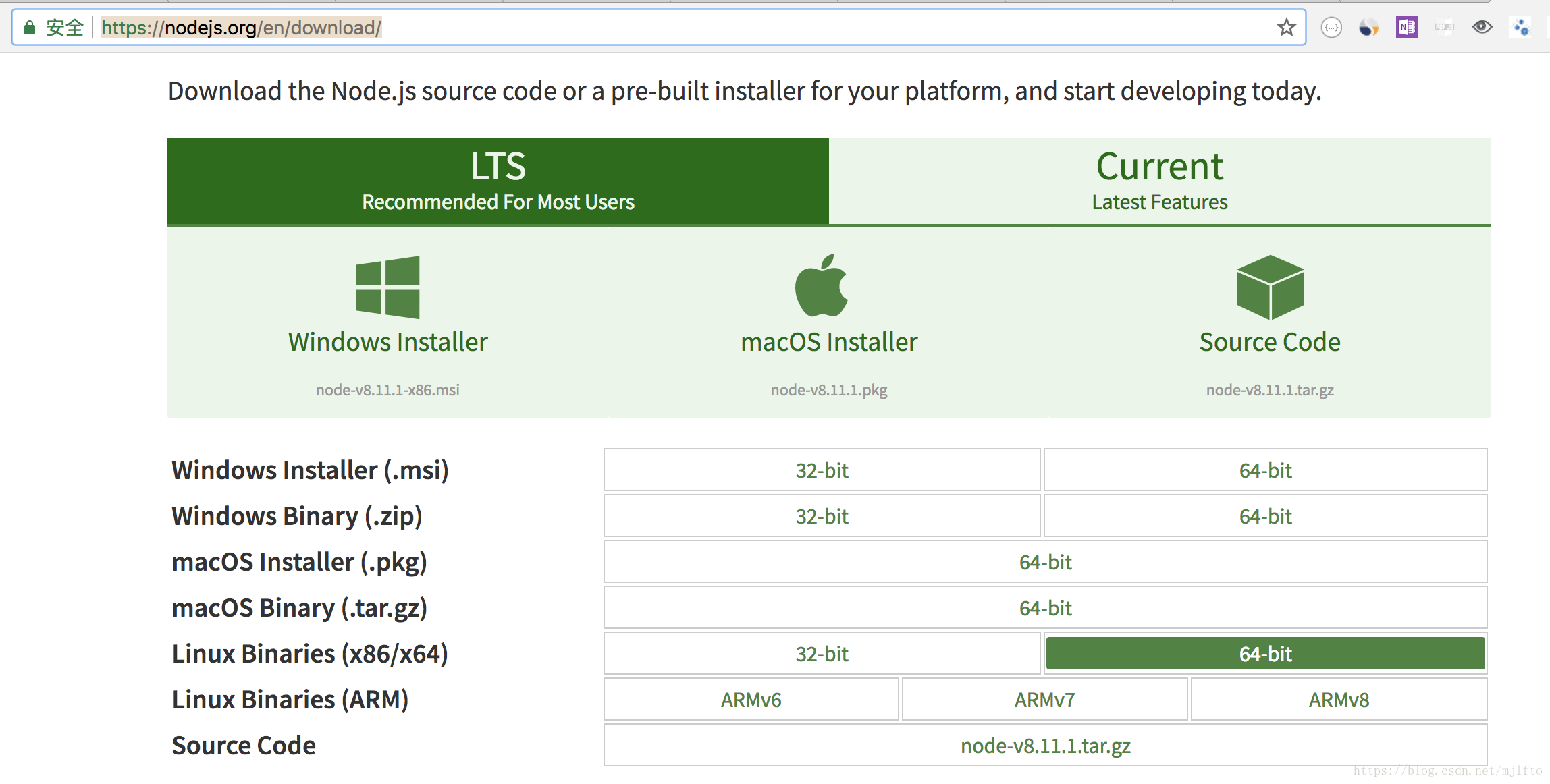Click the macOS Binary (.tar.gz) row label
This screenshot has width=1550, height=784.
pyautogui.click(x=300, y=608)
